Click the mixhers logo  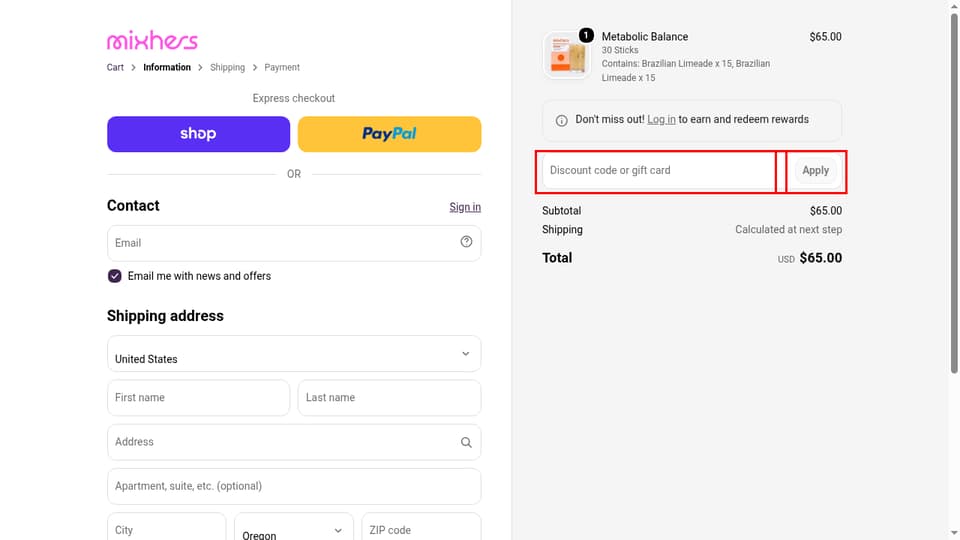[x=152, y=40]
